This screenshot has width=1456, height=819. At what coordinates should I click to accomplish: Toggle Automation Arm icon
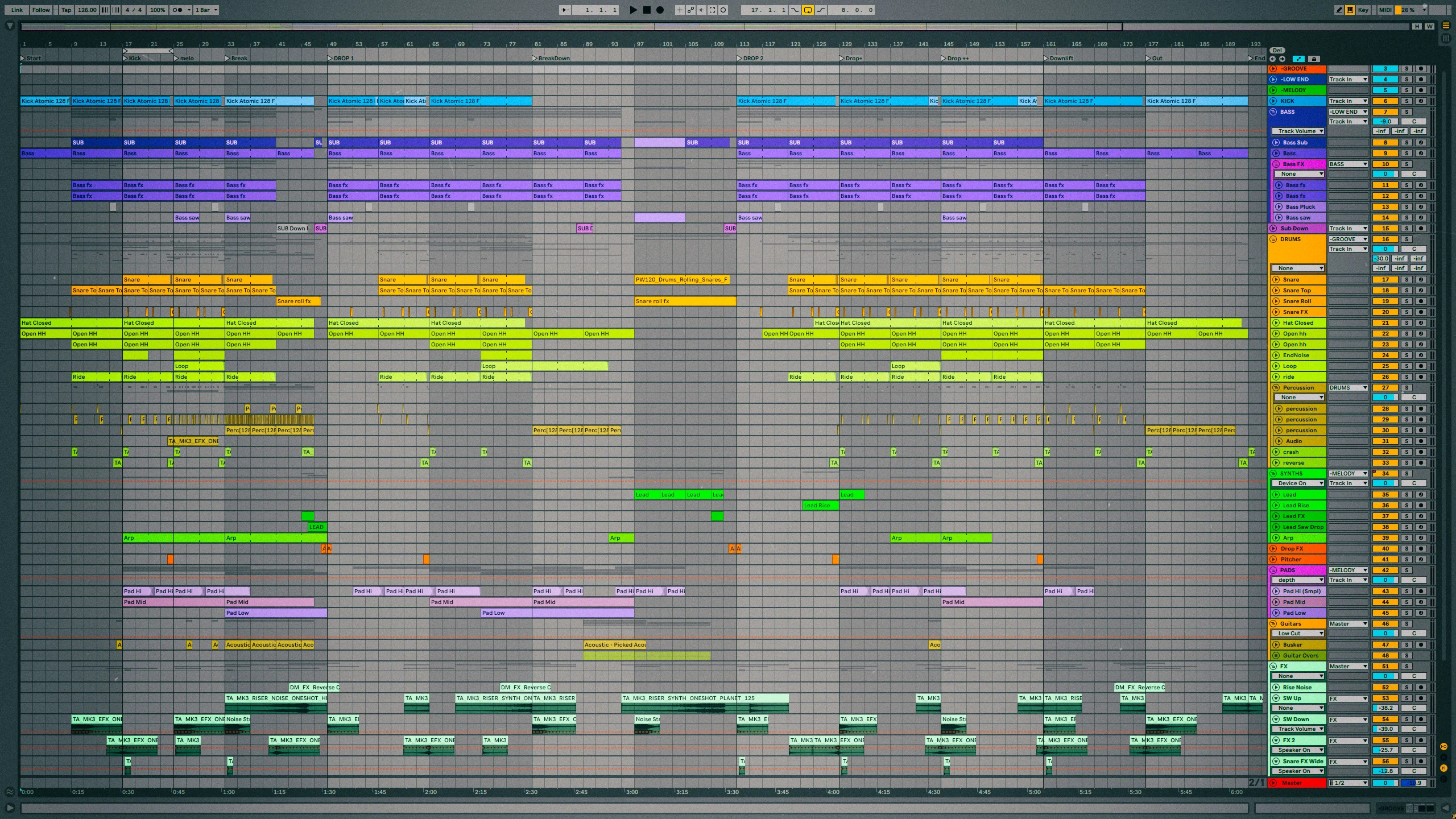[x=690, y=10]
